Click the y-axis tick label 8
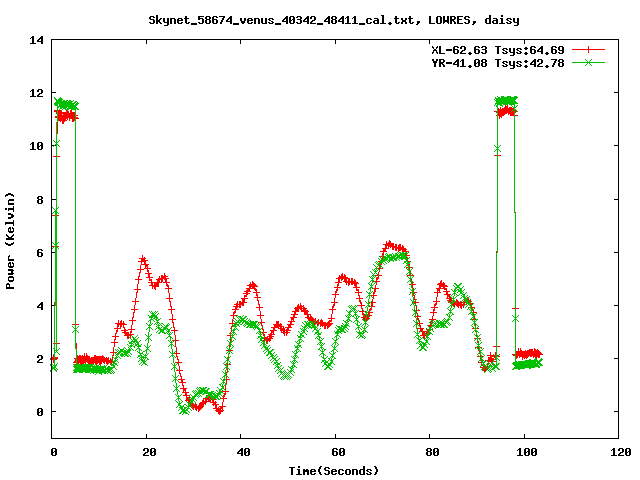 tap(40, 200)
